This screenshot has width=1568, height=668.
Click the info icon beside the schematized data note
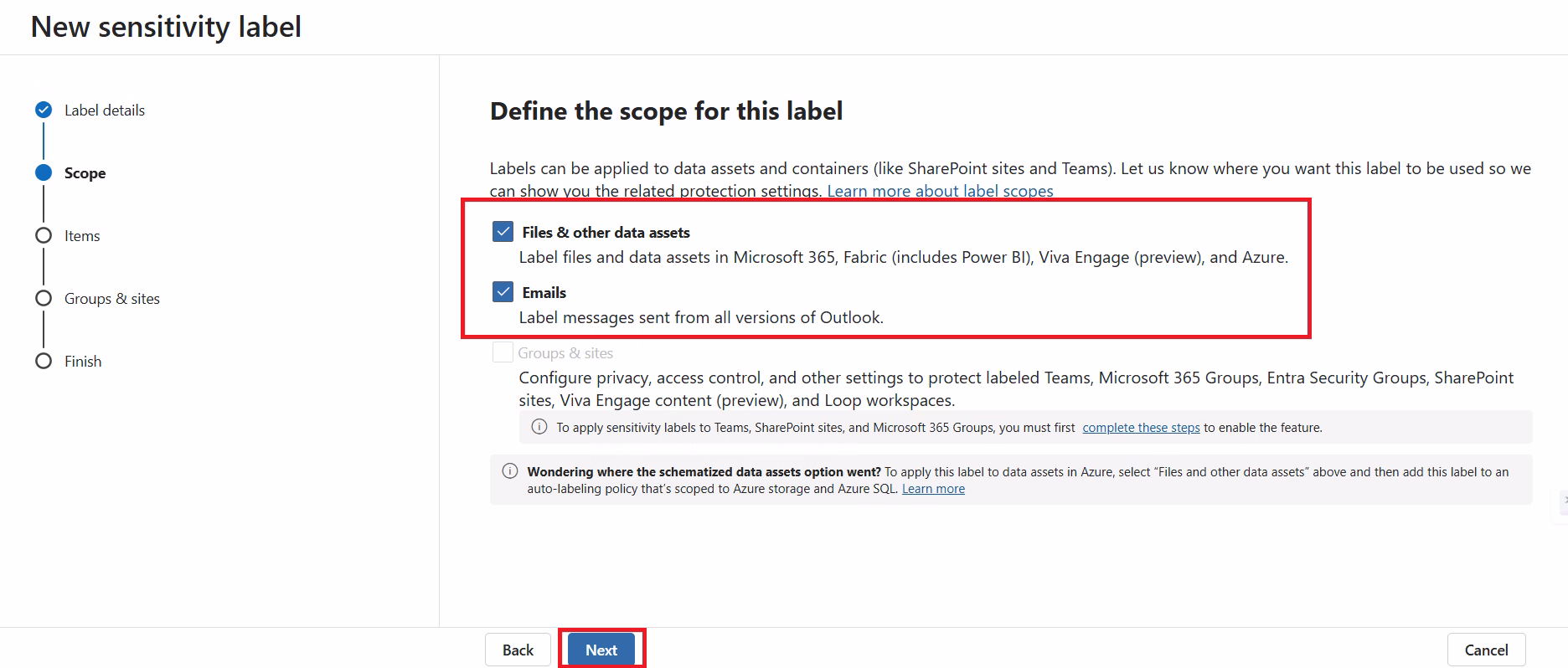pos(509,471)
